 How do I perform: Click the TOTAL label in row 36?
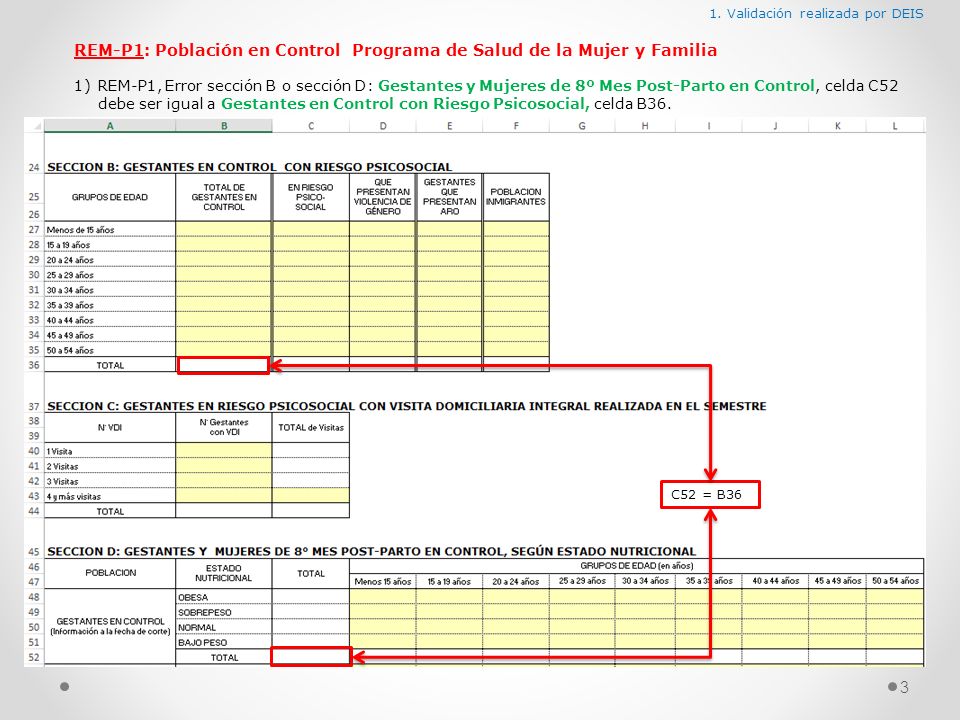click(x=110, y=366)
